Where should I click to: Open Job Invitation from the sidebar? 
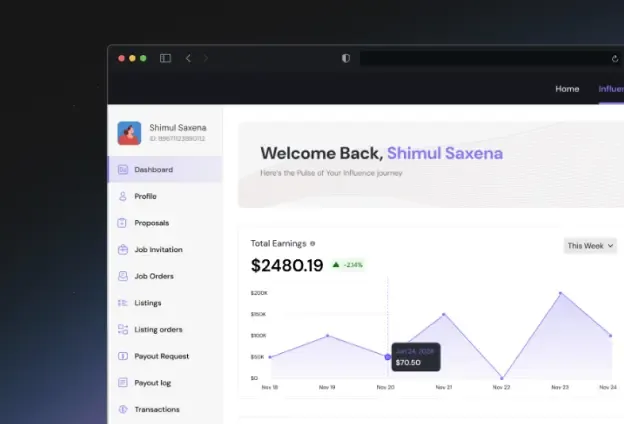(165, 250)
